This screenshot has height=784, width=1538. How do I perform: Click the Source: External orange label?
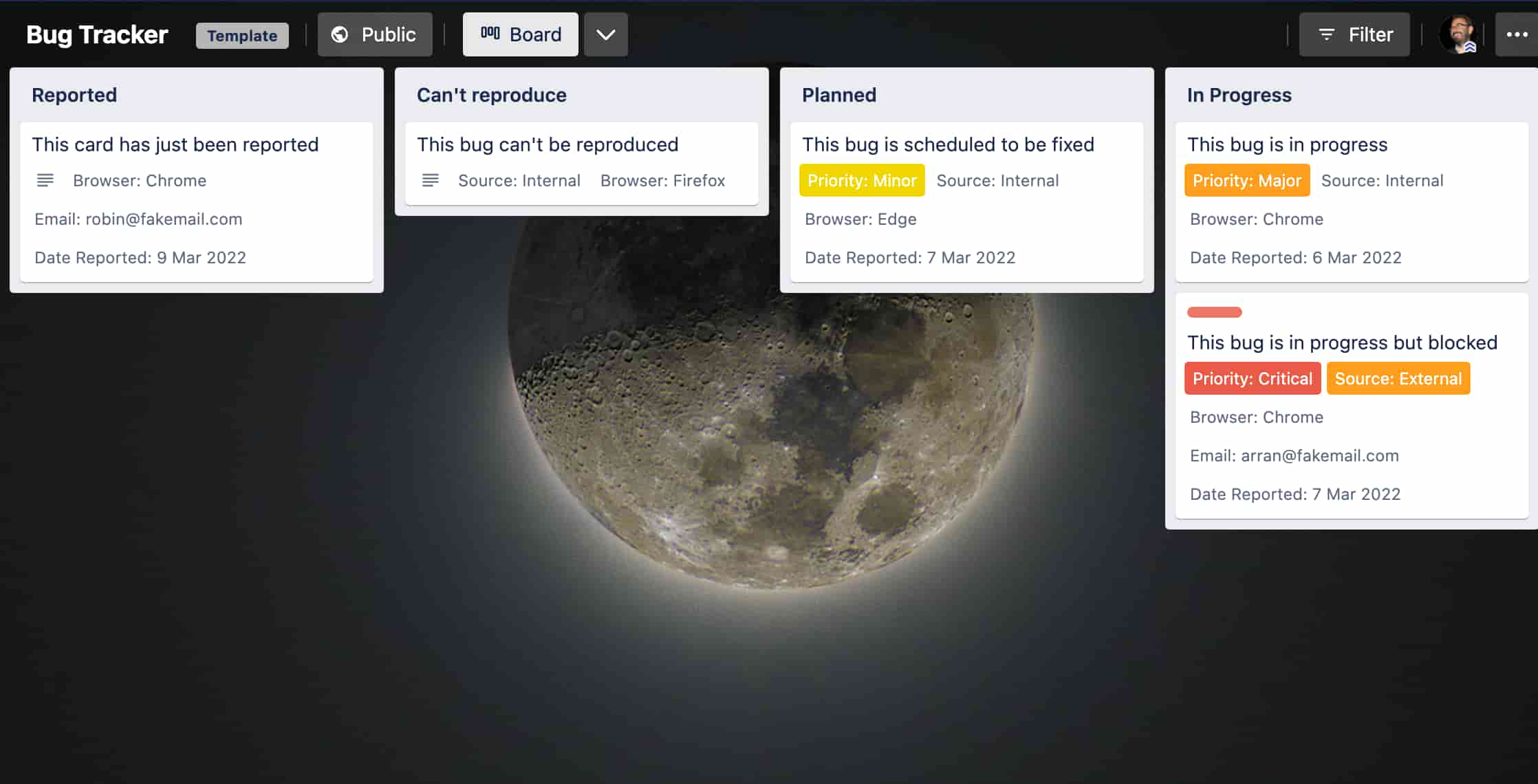1398,378
